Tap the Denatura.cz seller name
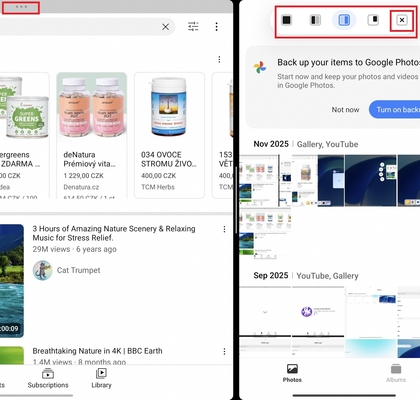This screenshot has height=400, width=420. click(81, 187)
